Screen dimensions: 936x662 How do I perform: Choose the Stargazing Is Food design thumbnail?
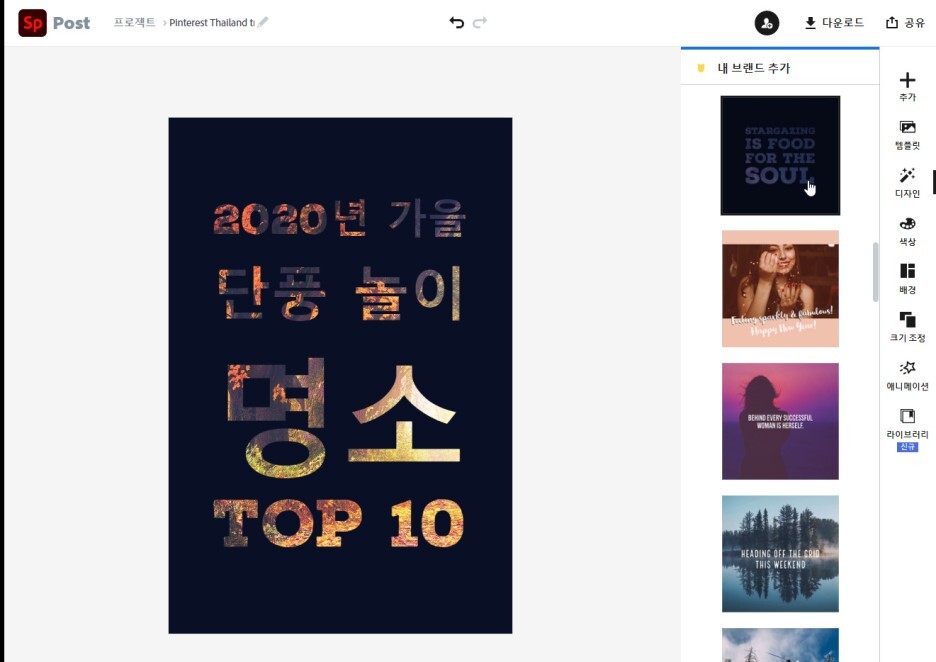click(780, 155)
